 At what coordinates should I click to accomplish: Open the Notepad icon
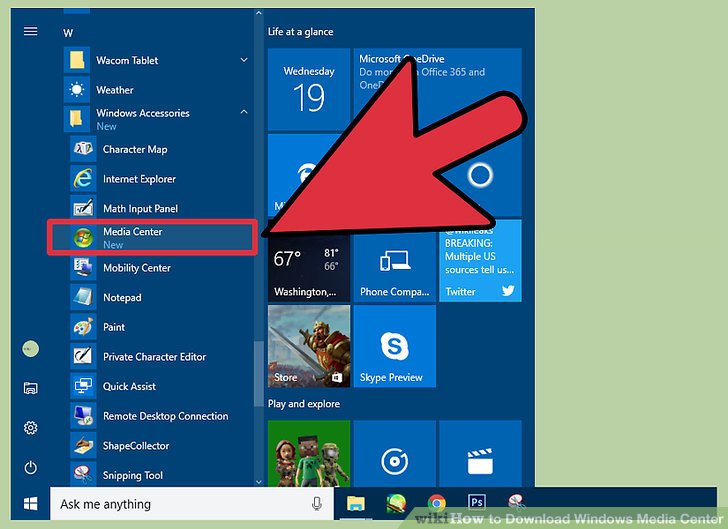[x=84, y=297]
